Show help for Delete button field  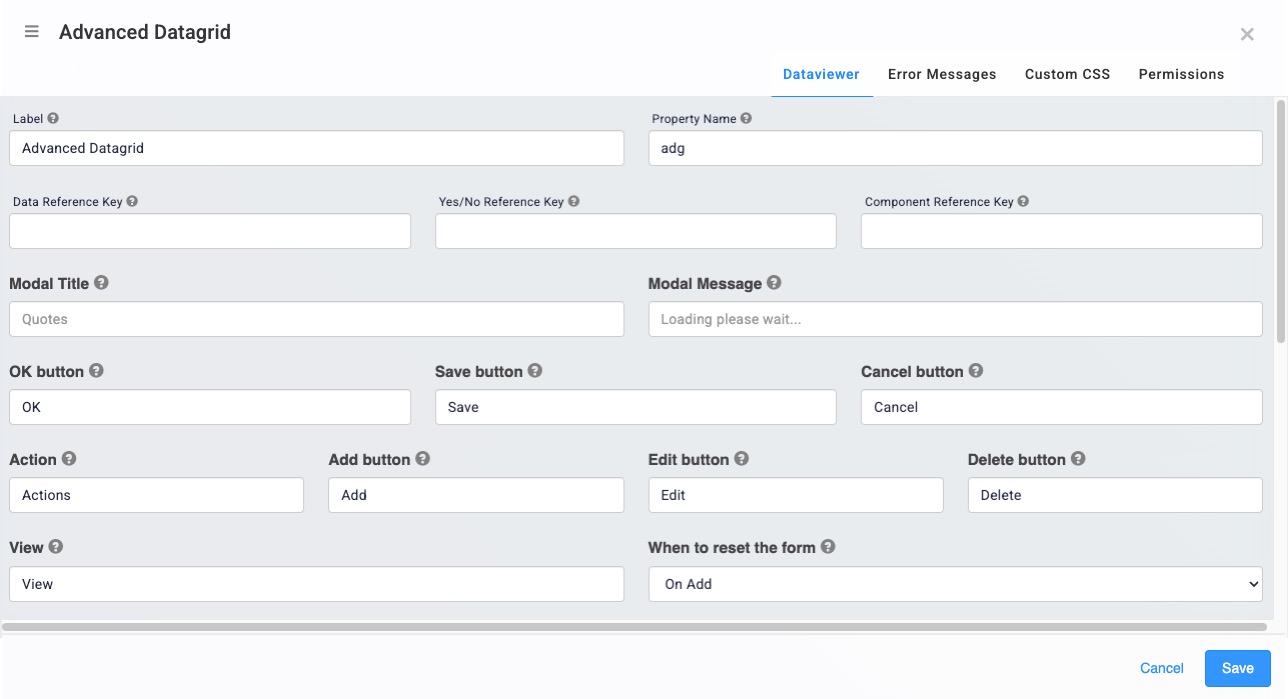point(1078,459)
